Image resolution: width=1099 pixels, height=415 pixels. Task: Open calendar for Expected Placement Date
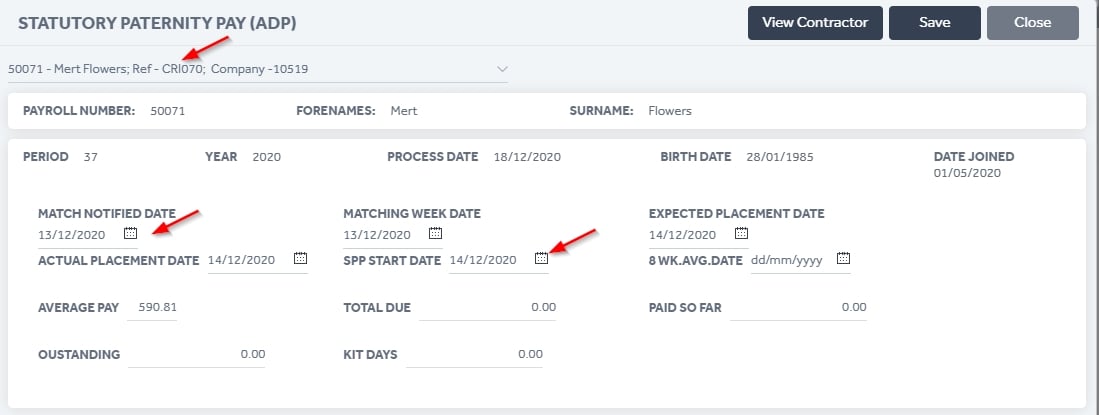click(x=741, y=233)
